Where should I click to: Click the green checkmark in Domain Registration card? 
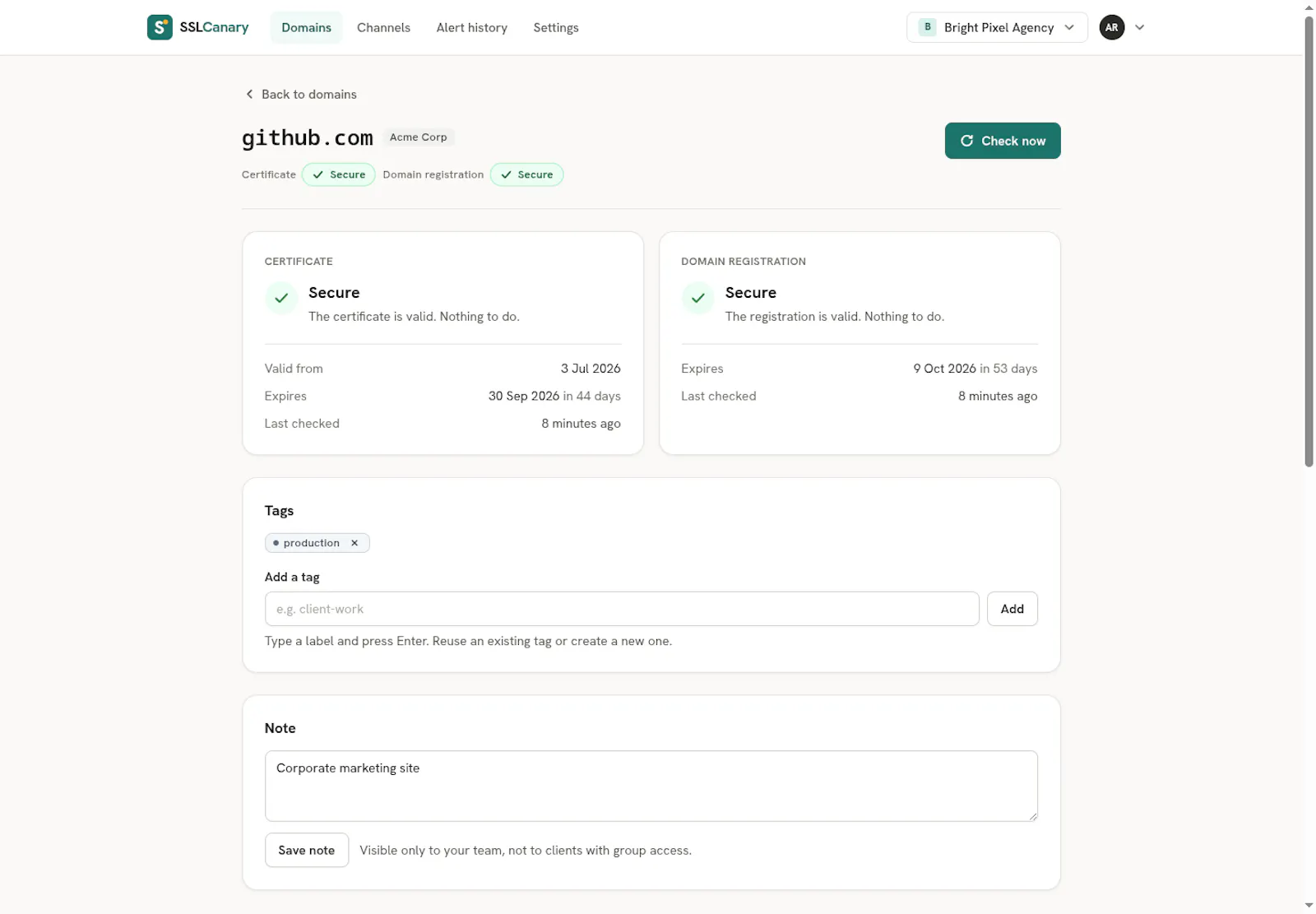tap(697, 298)
